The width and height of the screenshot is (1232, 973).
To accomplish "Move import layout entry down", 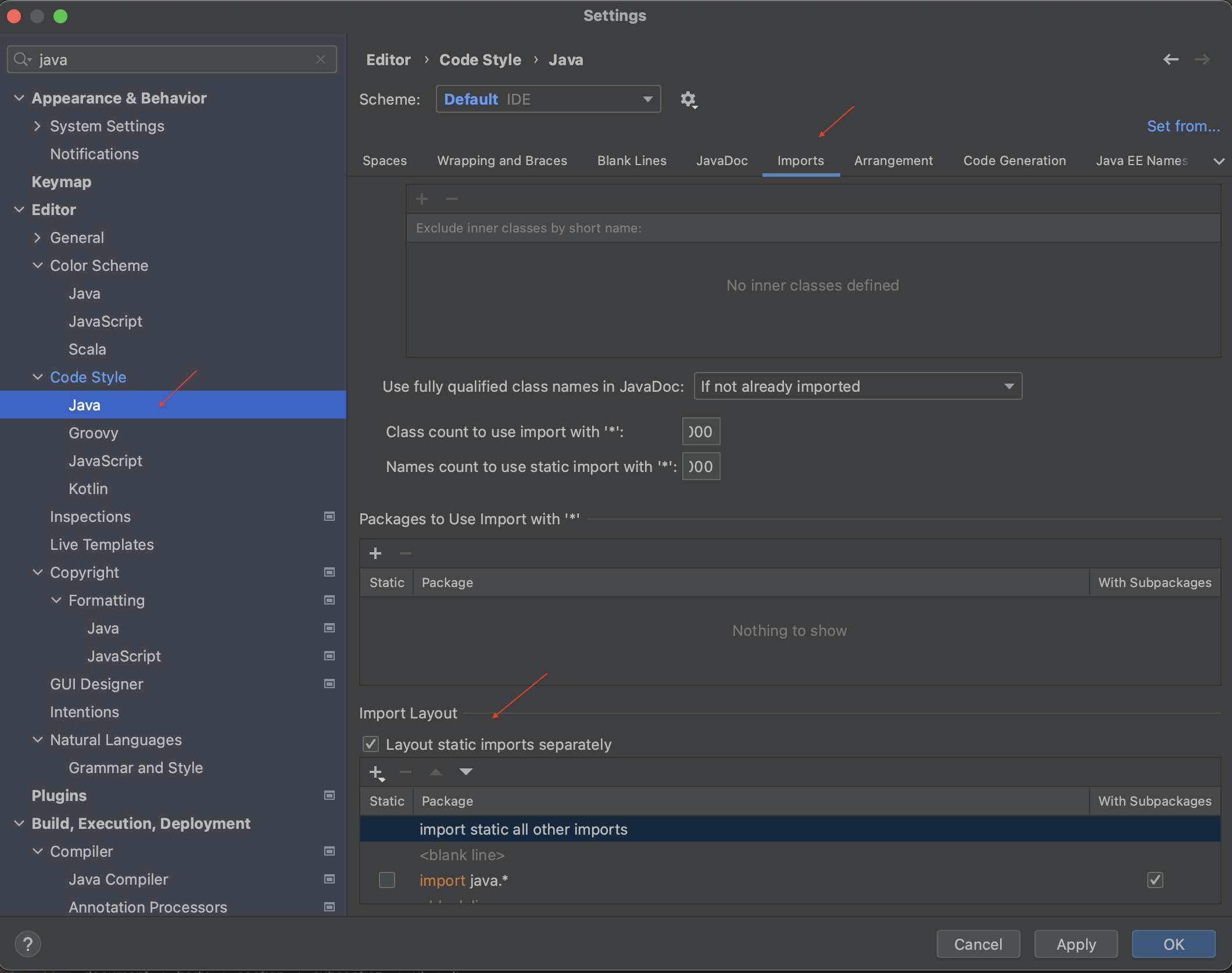I will pyautogui.click(x=465, y=772).
